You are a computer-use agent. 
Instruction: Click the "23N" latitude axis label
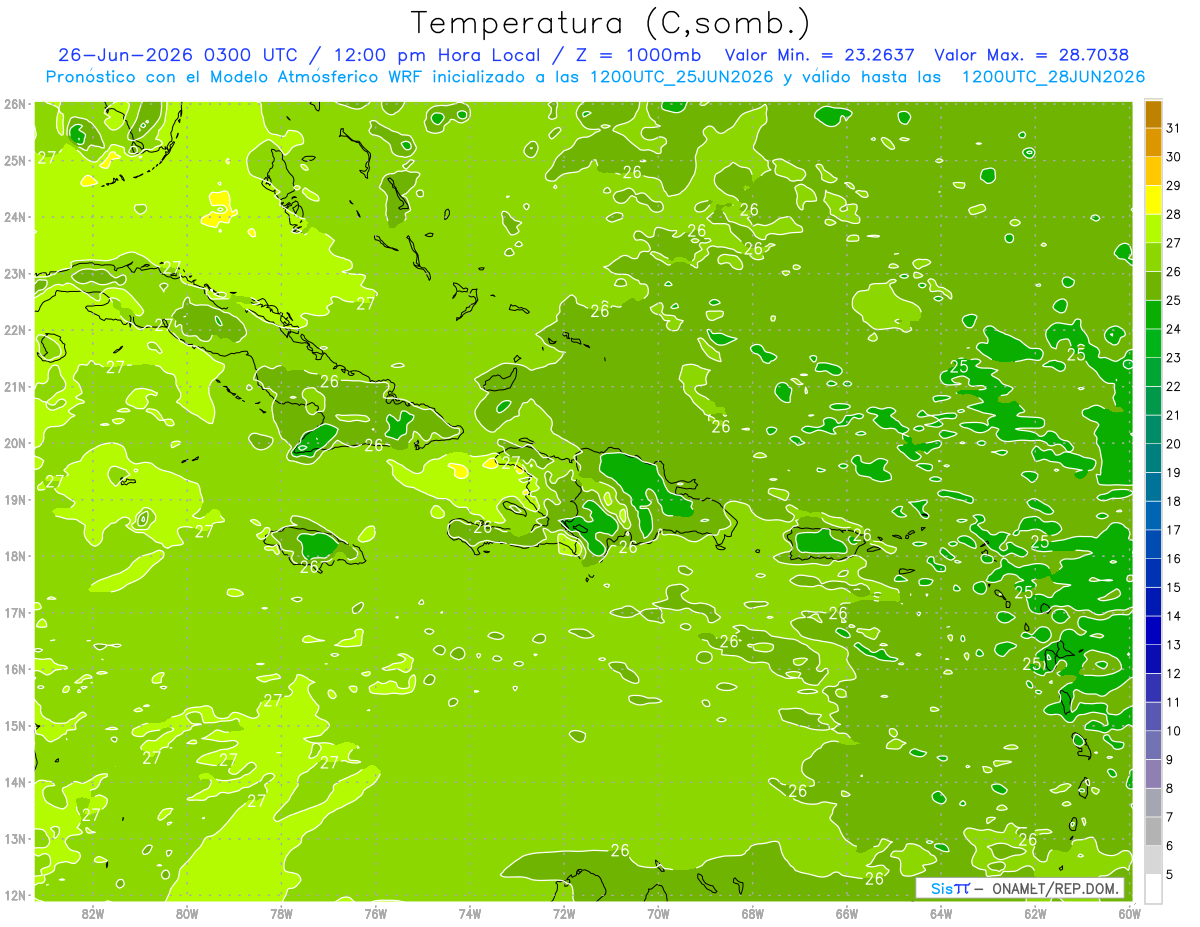point(15,273)
